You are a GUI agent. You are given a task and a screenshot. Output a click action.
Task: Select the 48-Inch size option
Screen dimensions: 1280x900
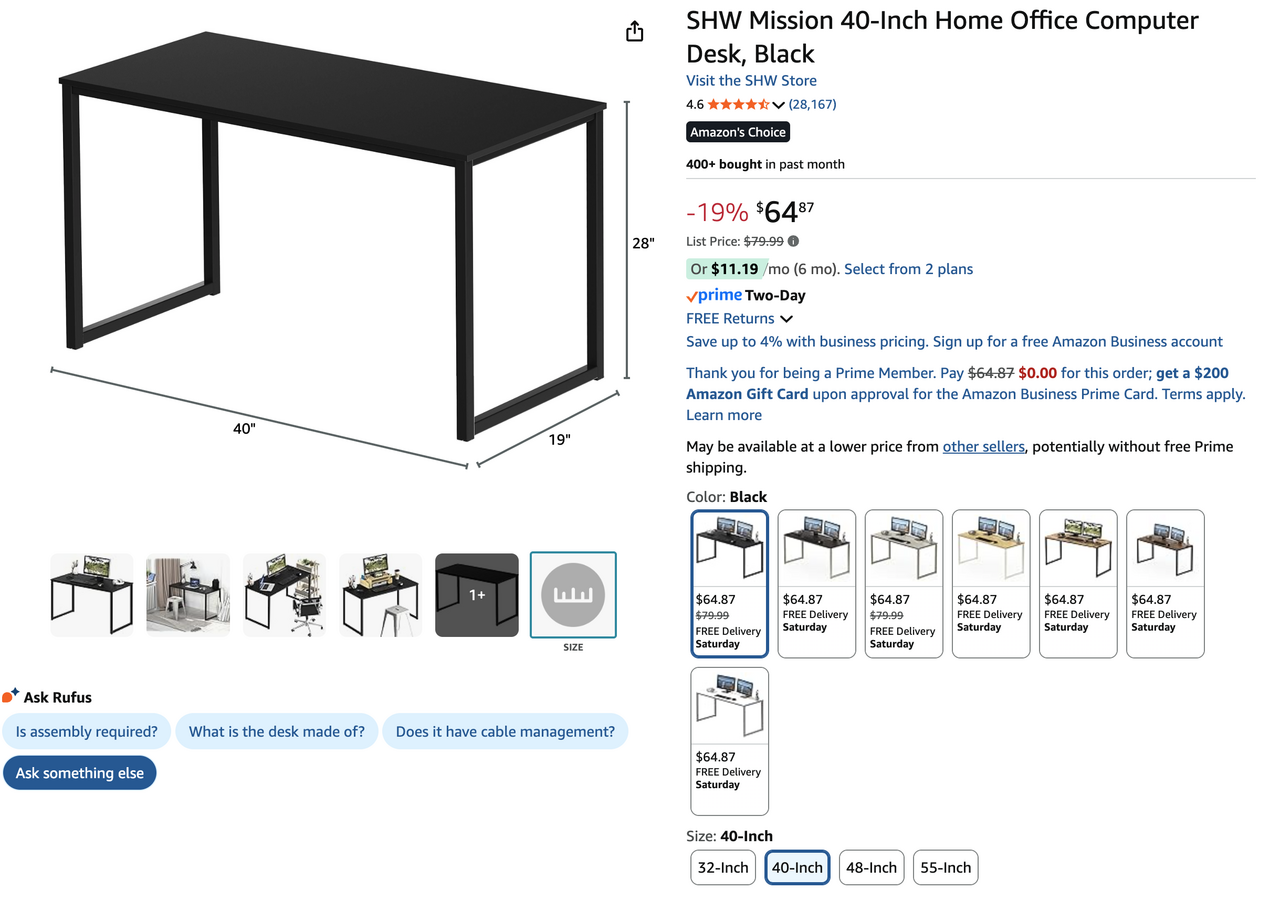pyautogui.click(x=872, y=867)
